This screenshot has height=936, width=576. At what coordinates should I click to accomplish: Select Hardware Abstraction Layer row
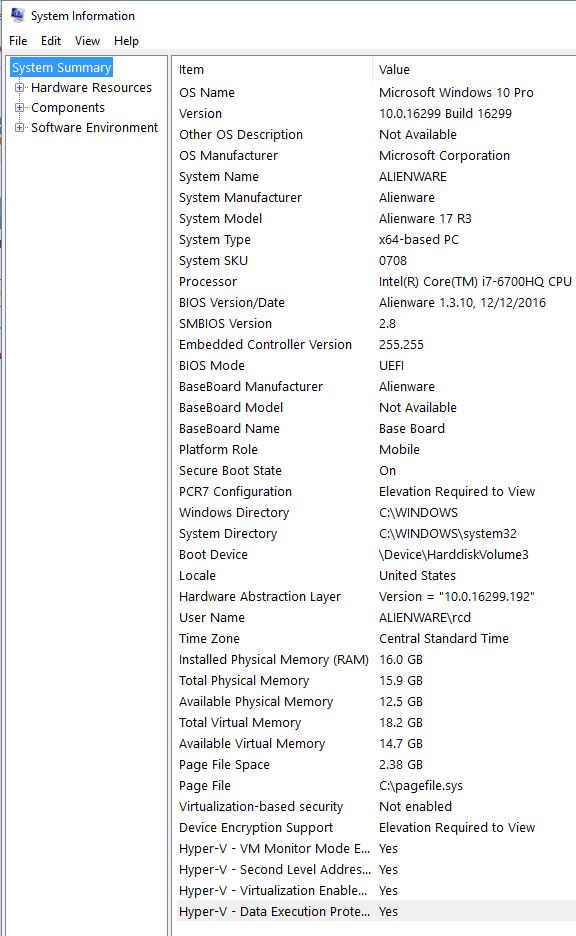(x=374, y=596)
